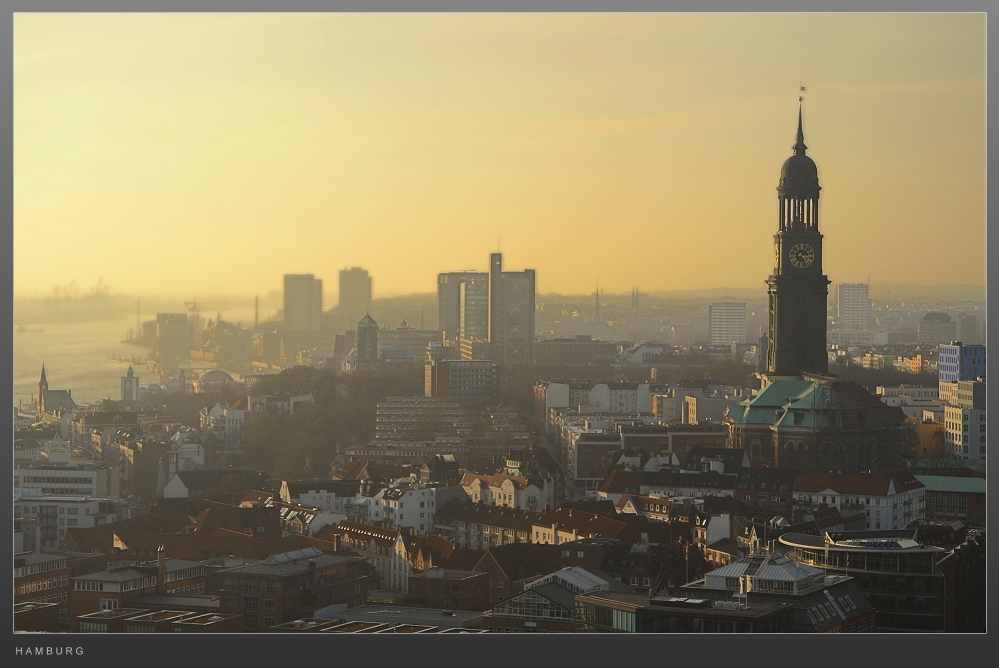Click the hazy river water on the left
The image size is (999, 668).
point(70,357)
